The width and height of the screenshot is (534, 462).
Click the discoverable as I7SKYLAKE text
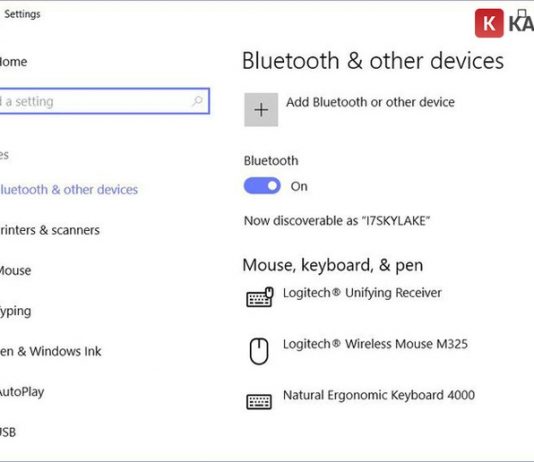337,221
